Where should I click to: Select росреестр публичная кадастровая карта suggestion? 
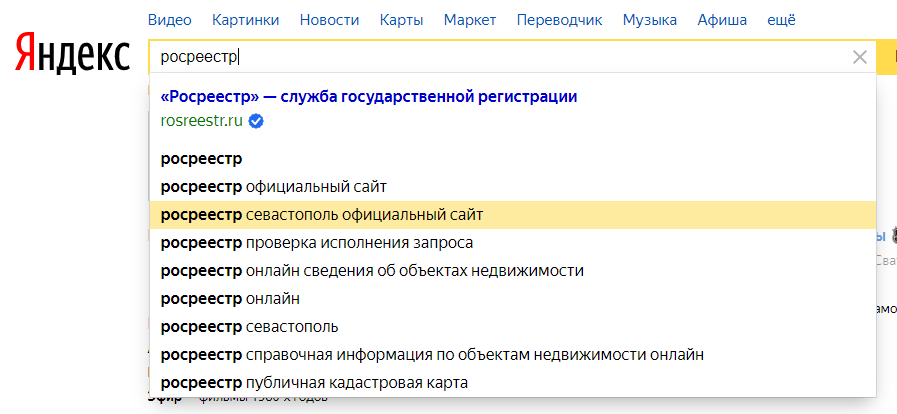[x=513, y=383]
